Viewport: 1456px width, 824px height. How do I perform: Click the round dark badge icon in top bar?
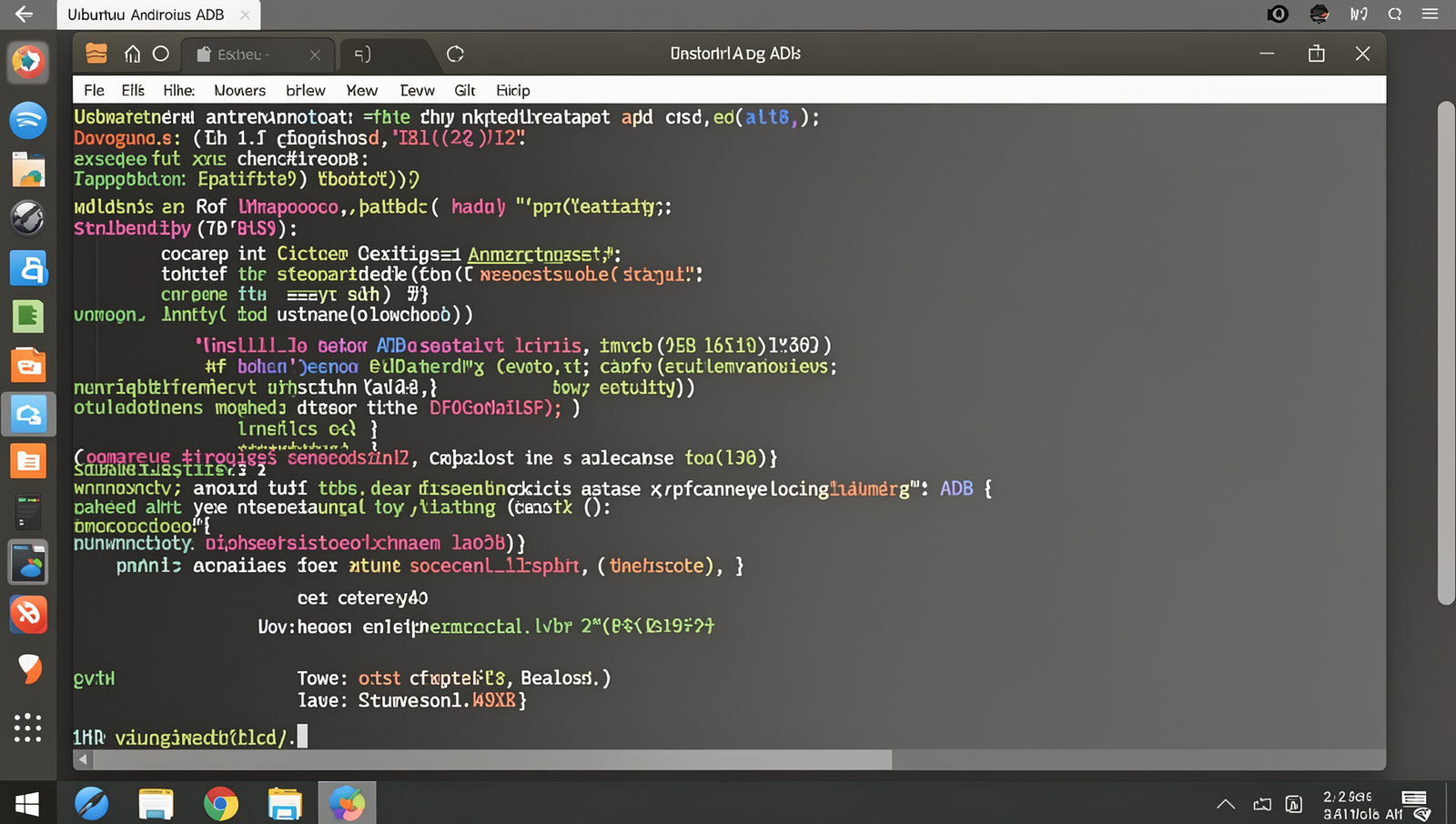click(1278, 14)
